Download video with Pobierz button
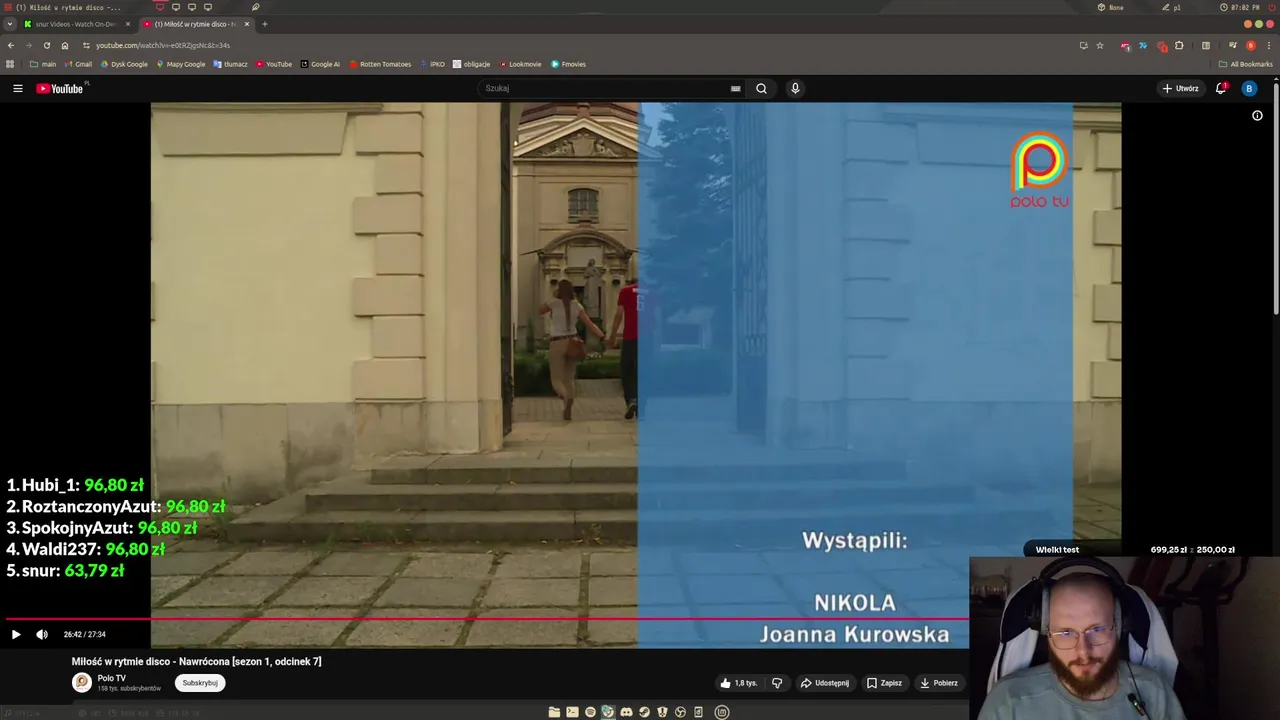 tap(939, 683)
